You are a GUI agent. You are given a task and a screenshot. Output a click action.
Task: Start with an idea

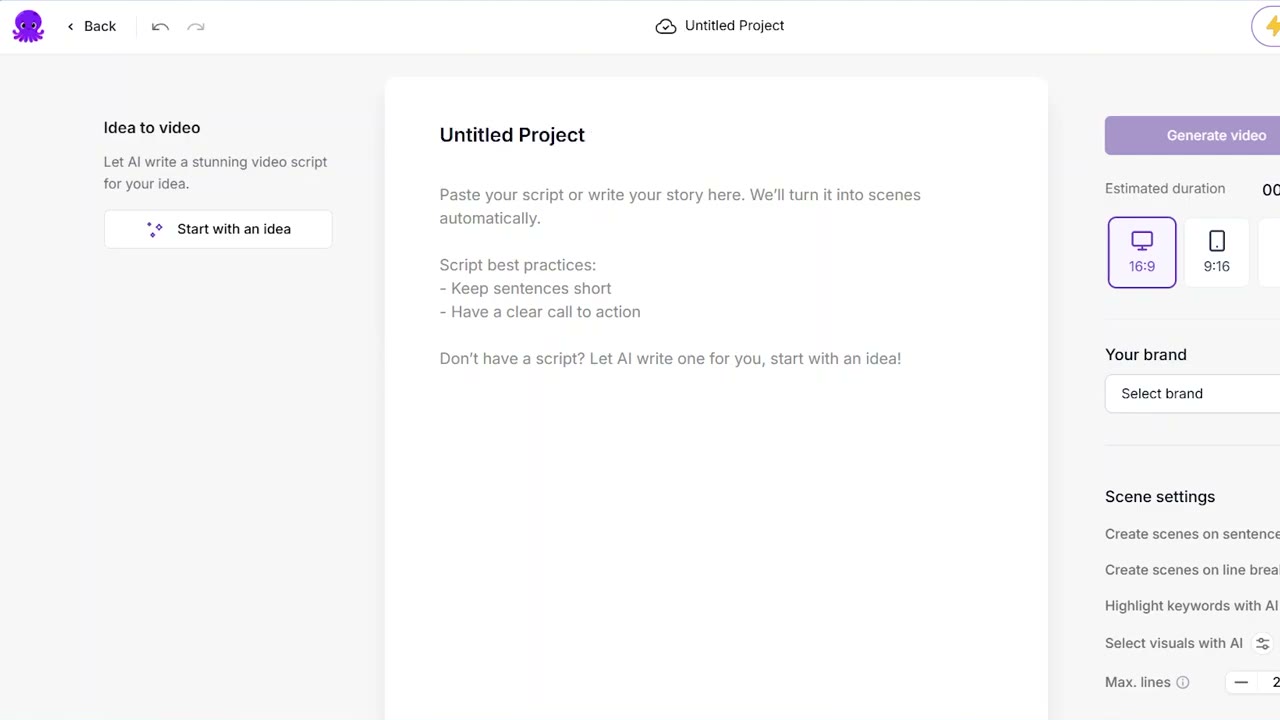218,229
